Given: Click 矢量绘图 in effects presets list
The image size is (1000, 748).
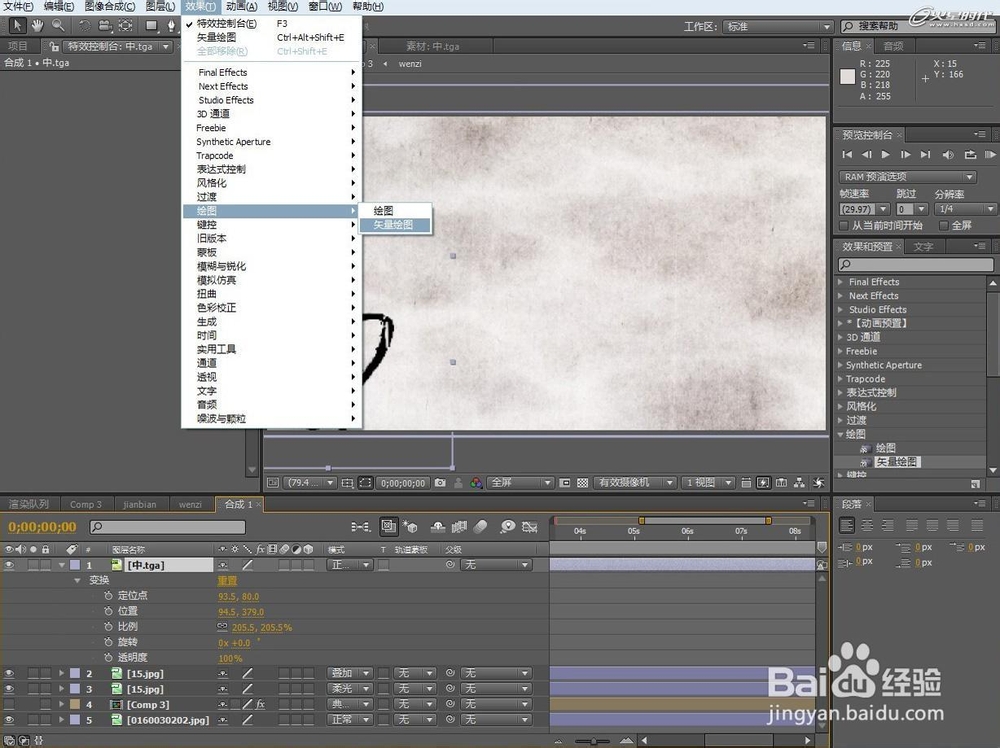Looking at the screenshot, I should (x=897, y=462).
